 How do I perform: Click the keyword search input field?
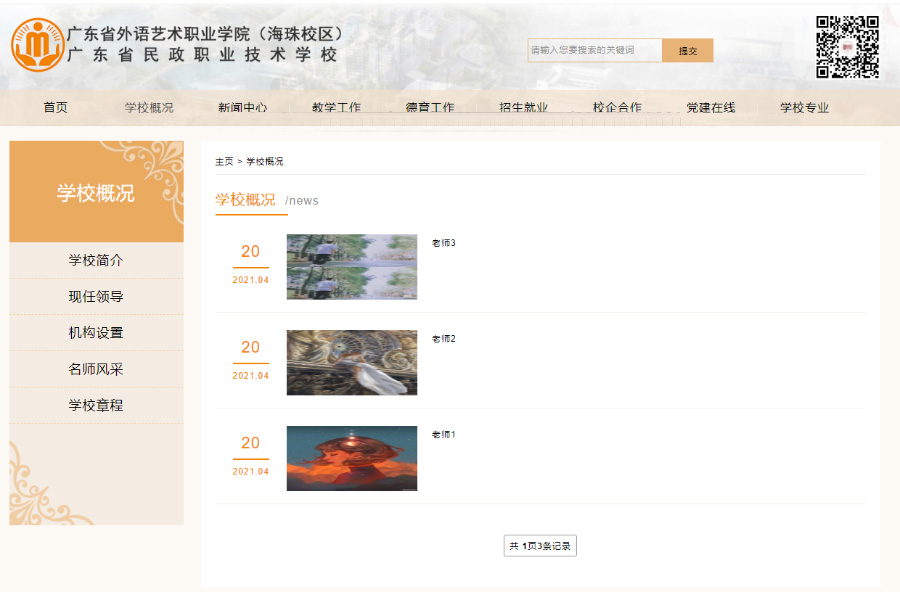[x=594, y=50]
